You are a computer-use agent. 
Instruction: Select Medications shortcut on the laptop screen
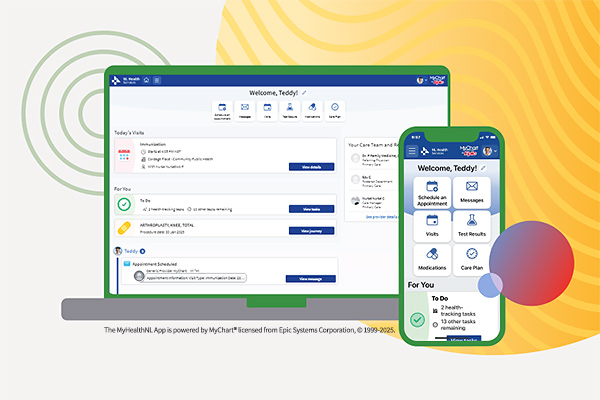(312, 108)
